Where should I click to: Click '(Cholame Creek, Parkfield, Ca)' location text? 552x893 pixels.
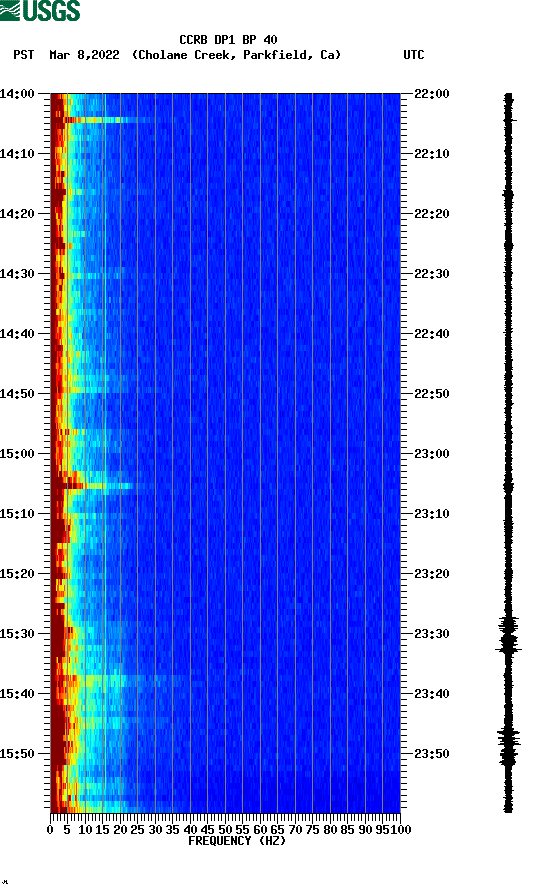tap(236, 55)
